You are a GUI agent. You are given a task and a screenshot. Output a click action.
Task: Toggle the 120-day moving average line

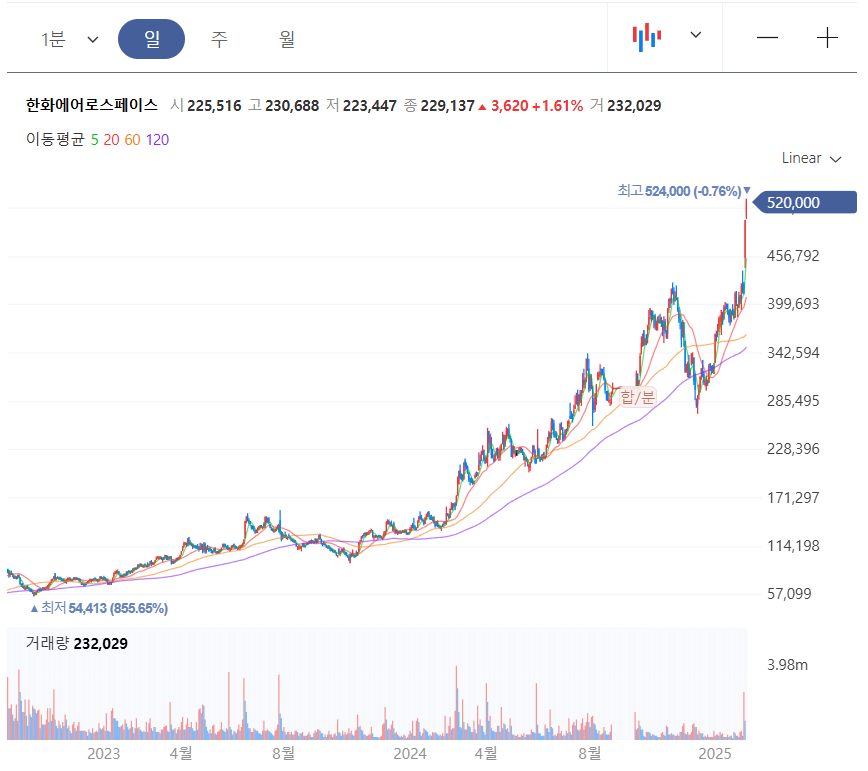point(157,140)
